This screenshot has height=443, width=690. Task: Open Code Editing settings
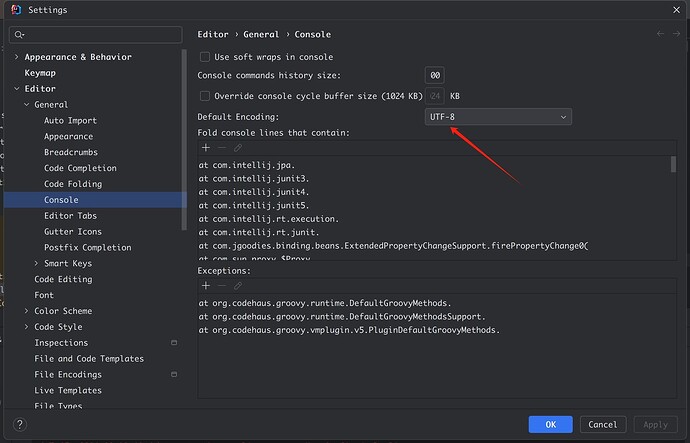(x=63, y=279)
